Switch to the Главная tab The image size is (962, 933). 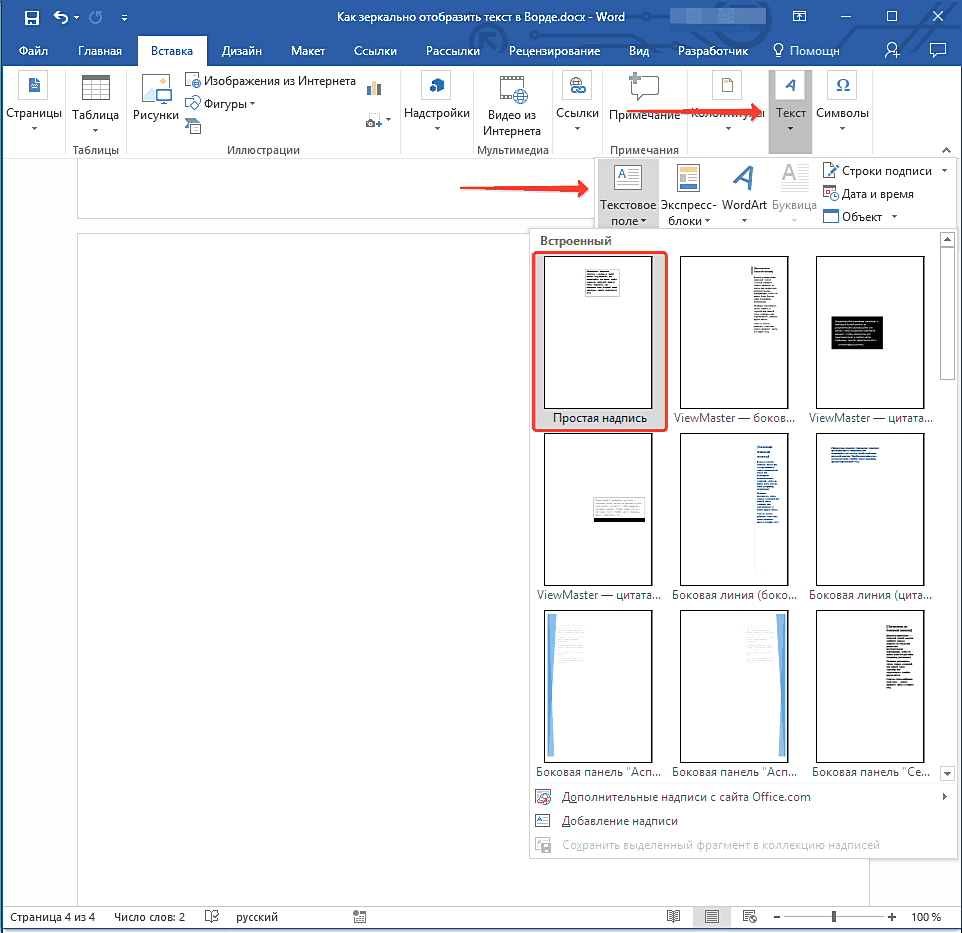tap(99, 51)
